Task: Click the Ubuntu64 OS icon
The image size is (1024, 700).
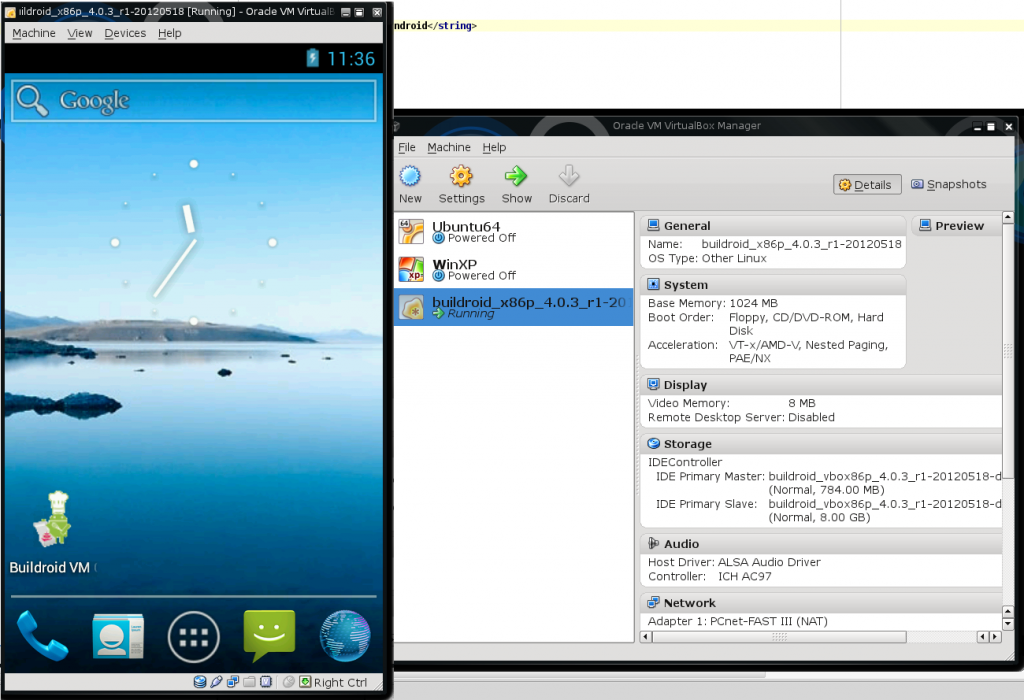Action: tap(411, 232)
